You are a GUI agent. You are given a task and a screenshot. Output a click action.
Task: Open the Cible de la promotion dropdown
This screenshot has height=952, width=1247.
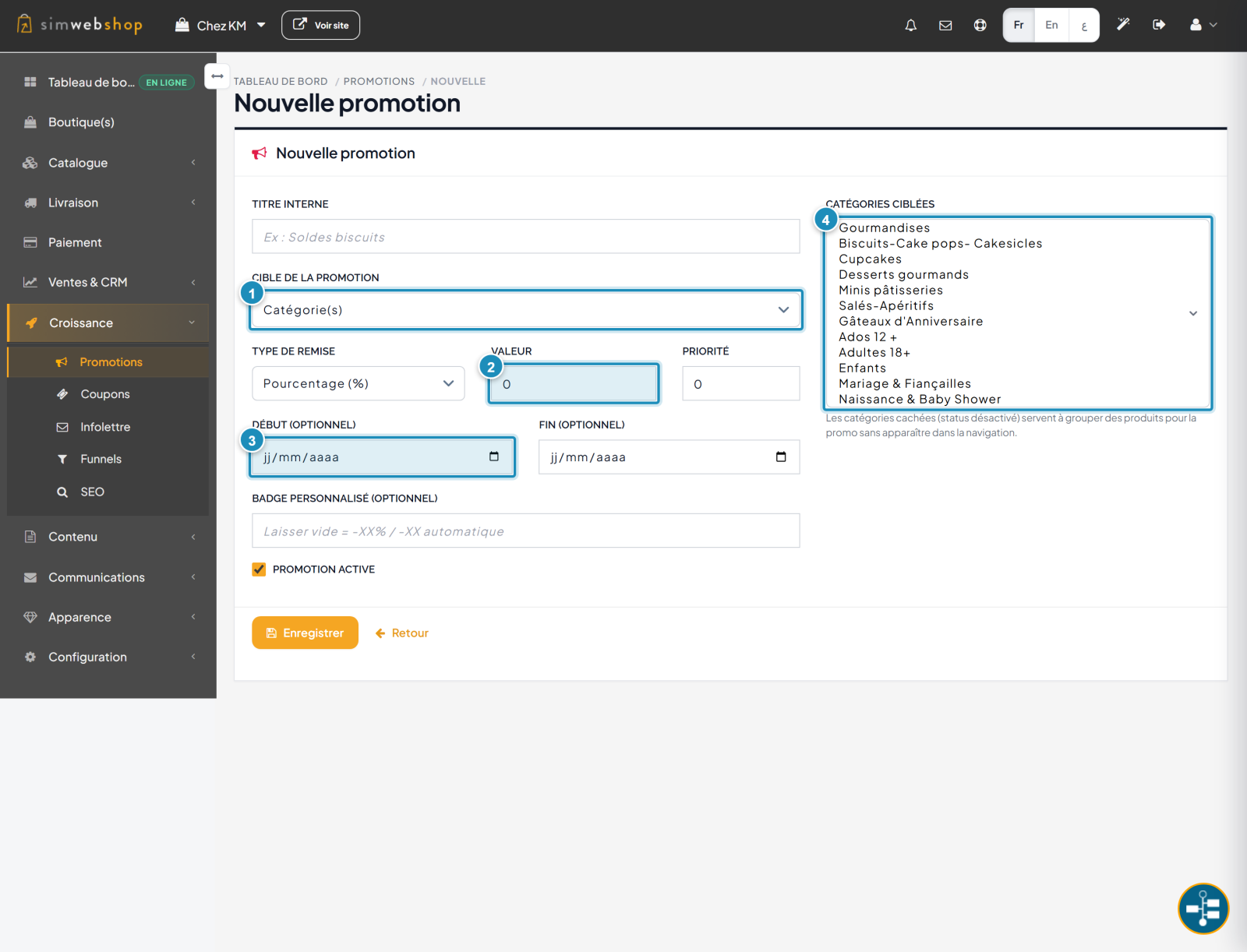pyautogui.click(x=526, y=310)
